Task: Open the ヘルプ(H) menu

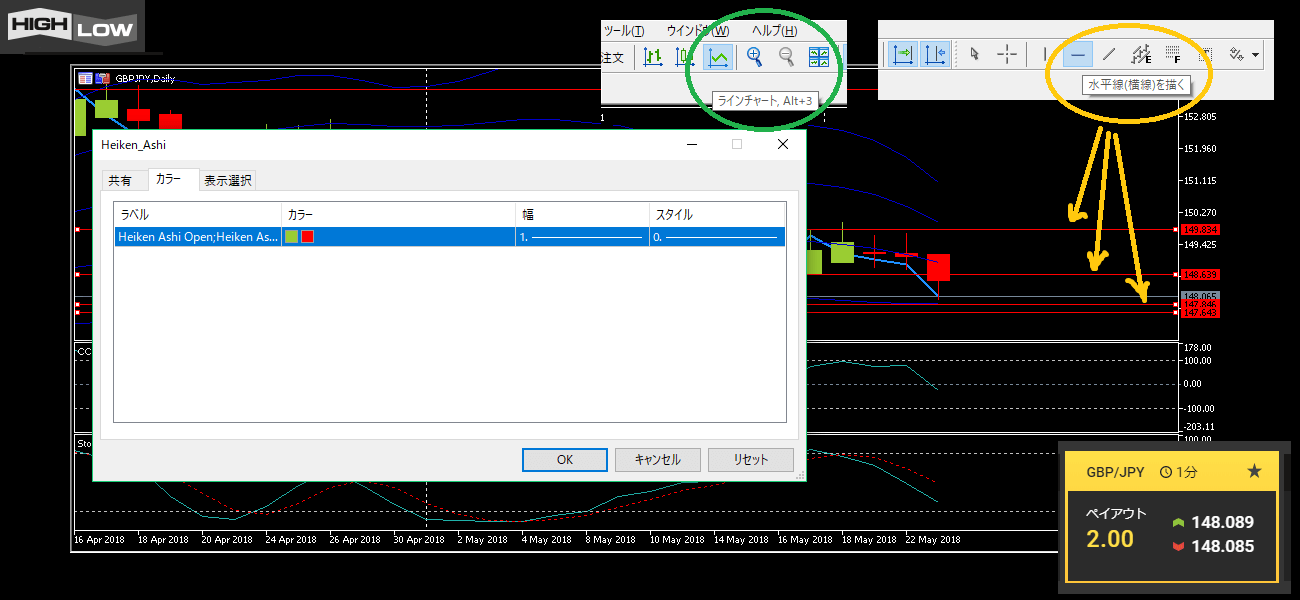Action: point(774,31)
